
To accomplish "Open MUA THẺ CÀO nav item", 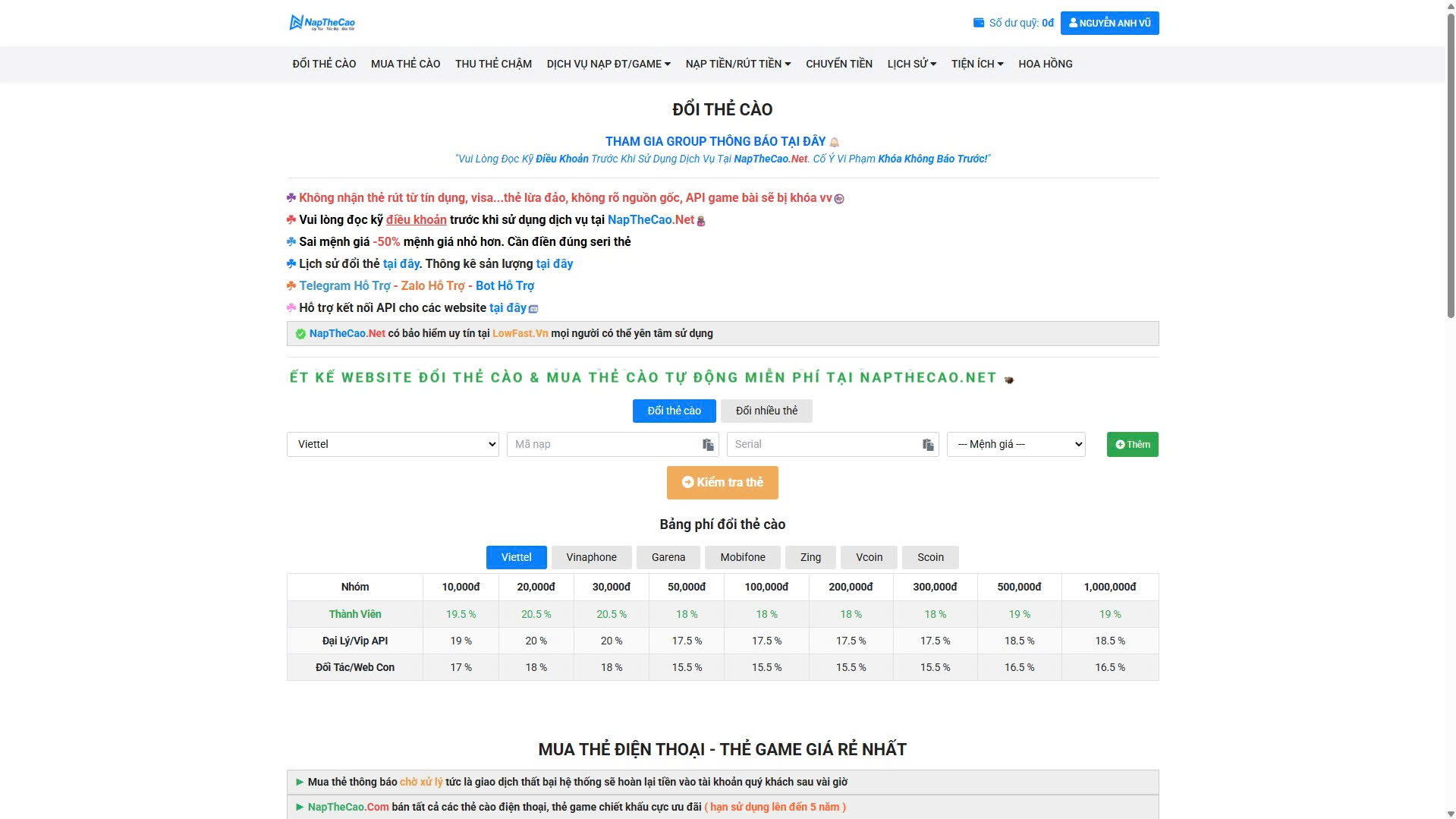I will pyautogui.click(x=405, y=64).
